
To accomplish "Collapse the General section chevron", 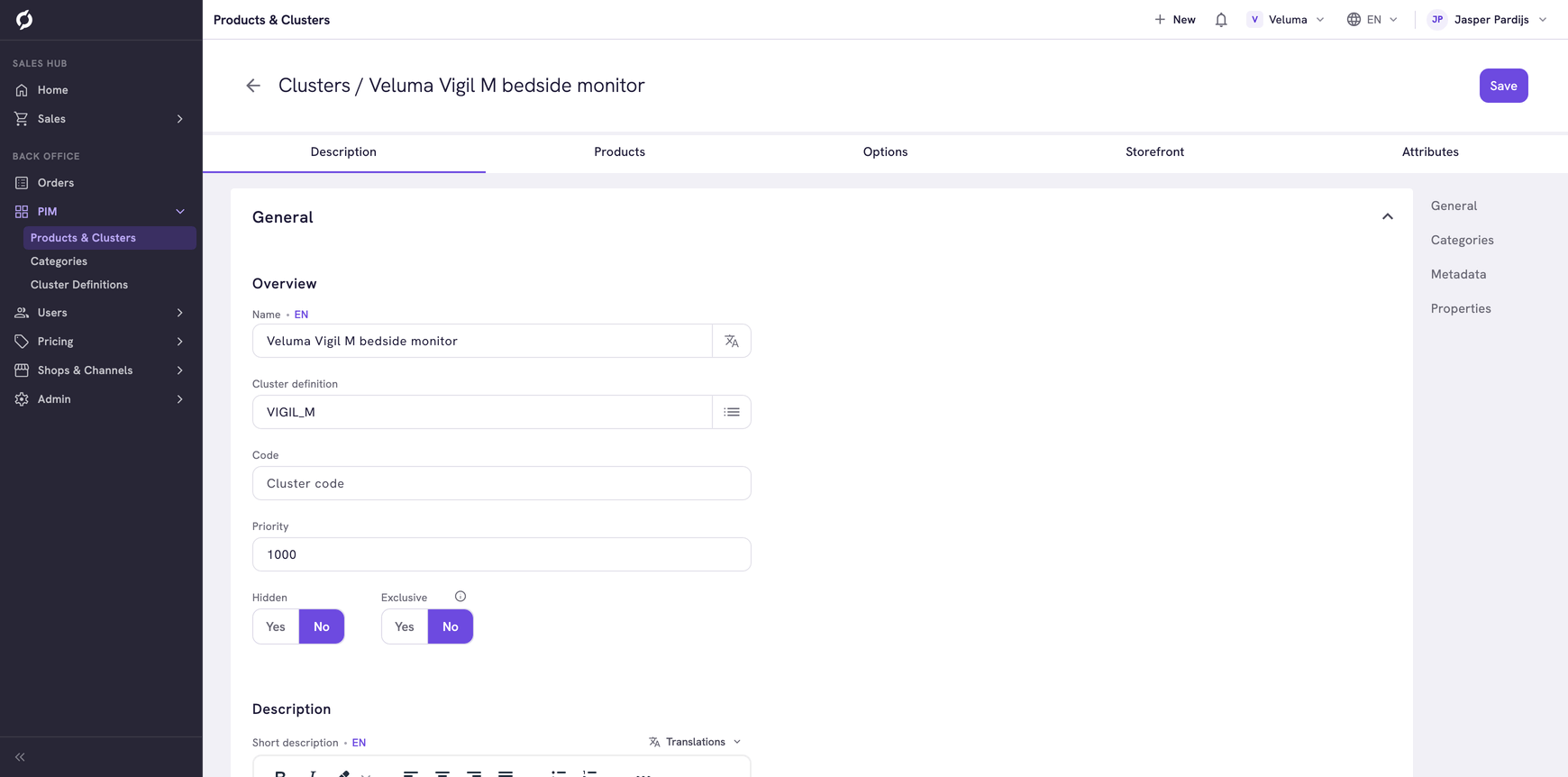I will point(1388,216).
